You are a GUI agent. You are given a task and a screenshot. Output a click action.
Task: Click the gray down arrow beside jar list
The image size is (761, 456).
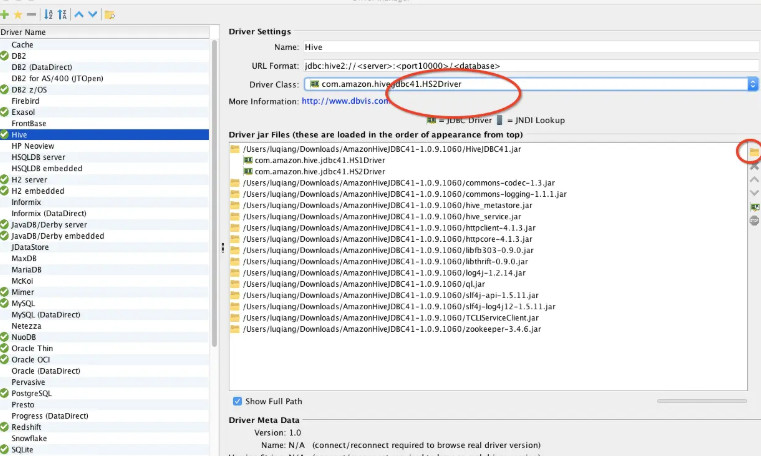(x=754, y=193)
